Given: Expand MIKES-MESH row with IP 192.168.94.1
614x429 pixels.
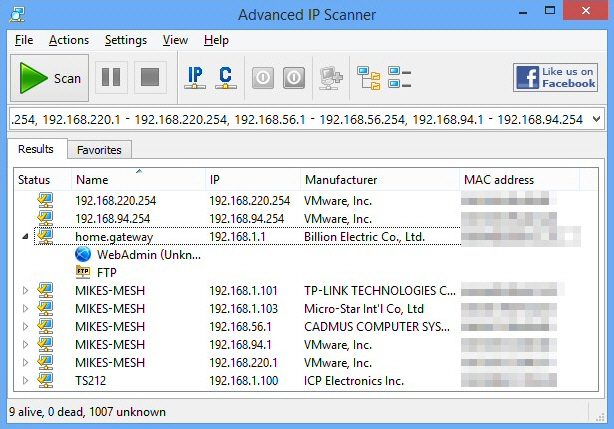Looking at the screenshot, I should [25, 344].
